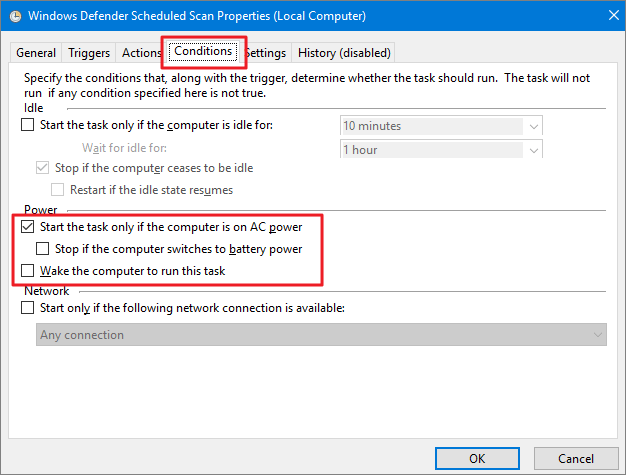
Task: Go to the Actions tab
Action: (x=141, y=53)
